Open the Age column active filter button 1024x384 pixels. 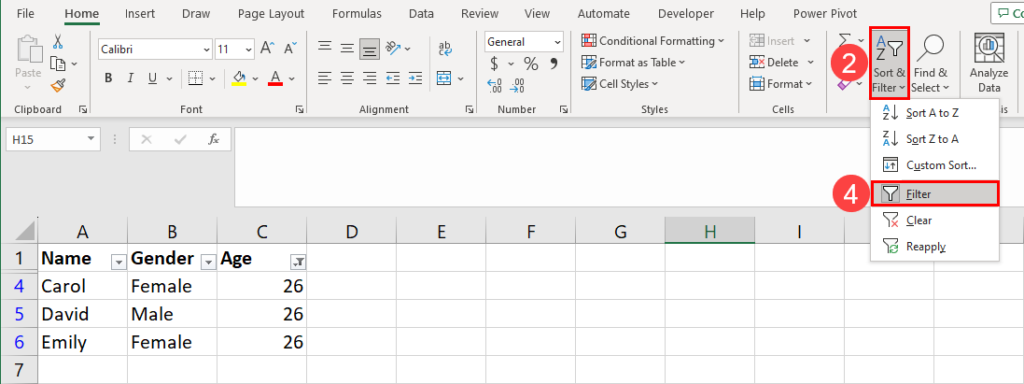tap(298, 262)
